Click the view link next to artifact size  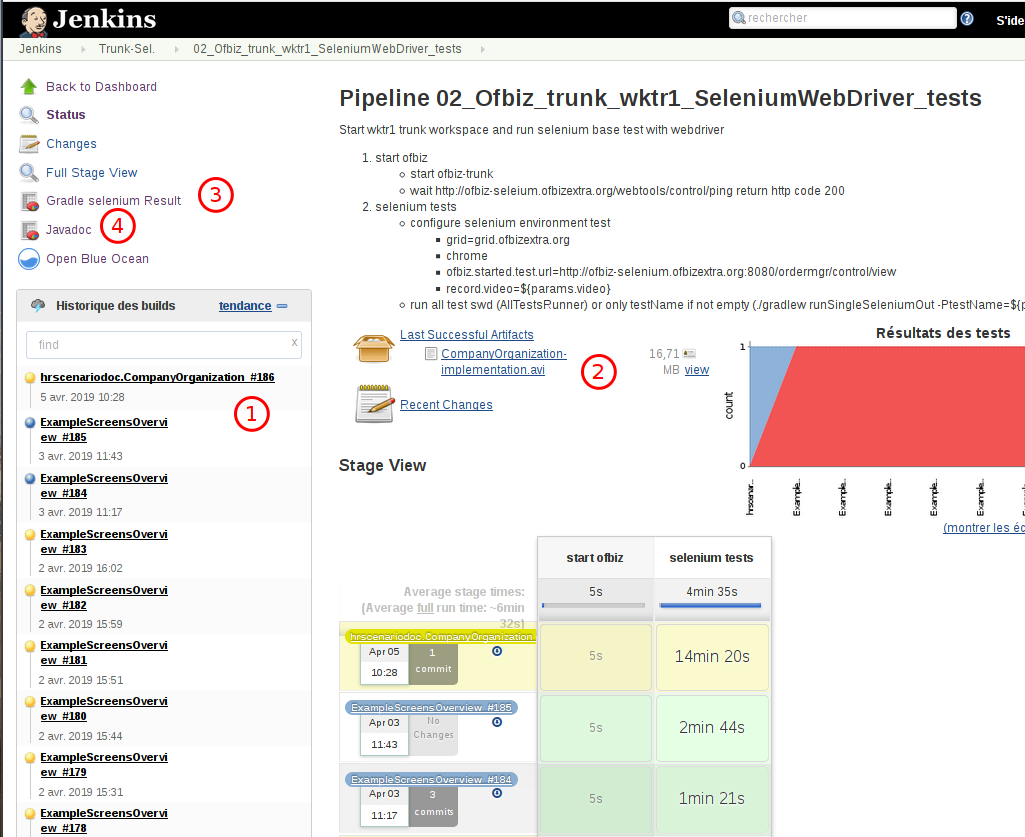[x=696, y=370]
